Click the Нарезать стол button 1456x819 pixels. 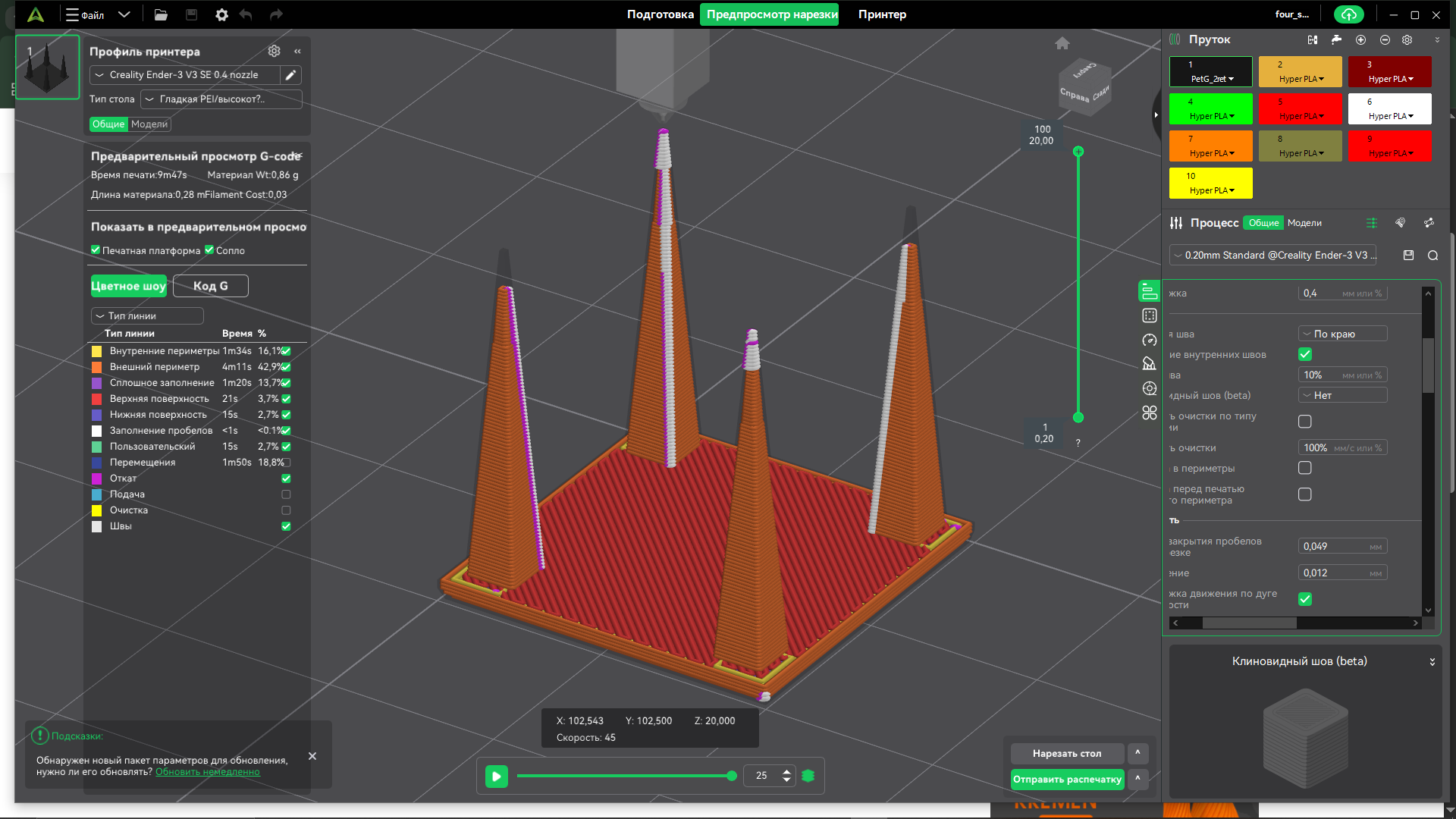(x=1067, y=753)
